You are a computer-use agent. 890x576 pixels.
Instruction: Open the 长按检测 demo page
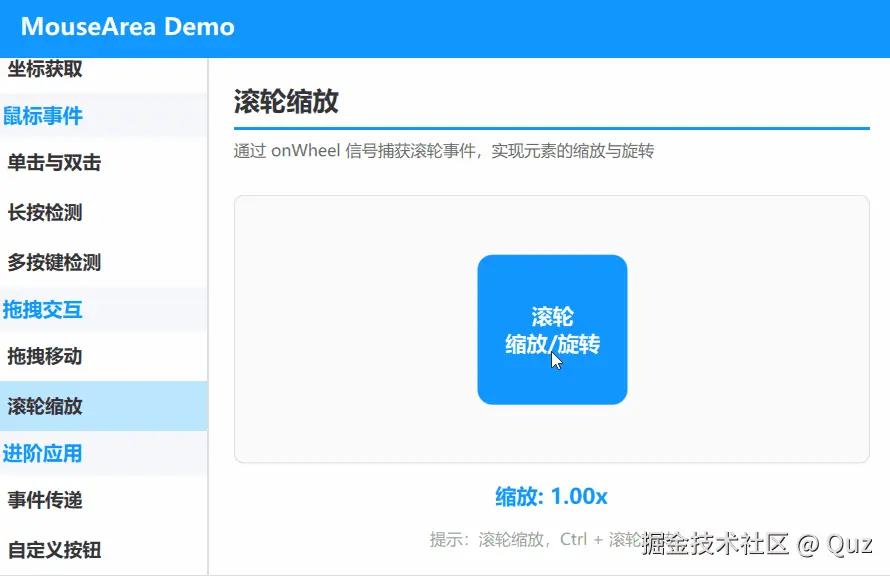[103, 213]
